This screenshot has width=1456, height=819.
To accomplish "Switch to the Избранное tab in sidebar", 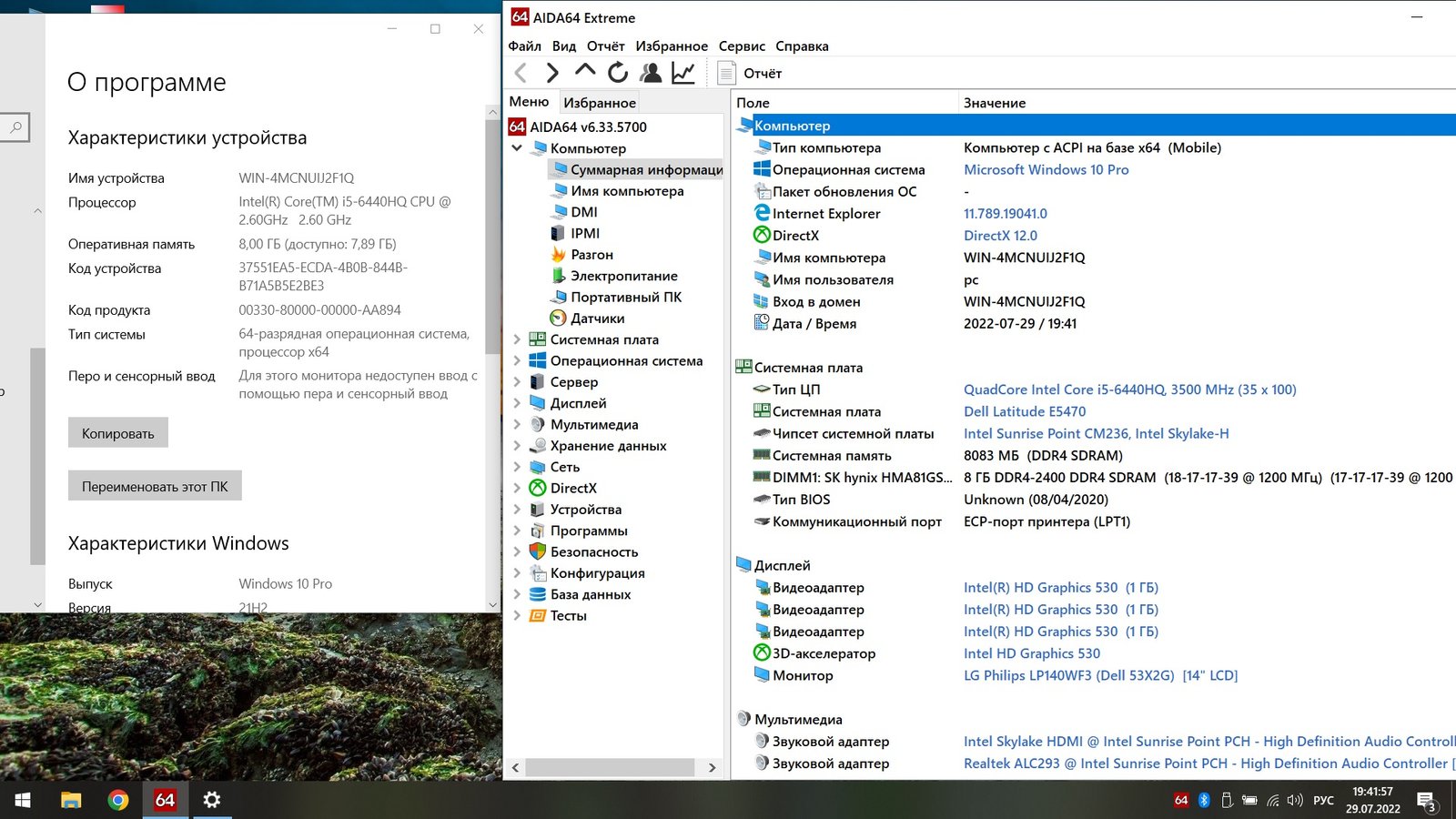I will [x=599, y=103].
